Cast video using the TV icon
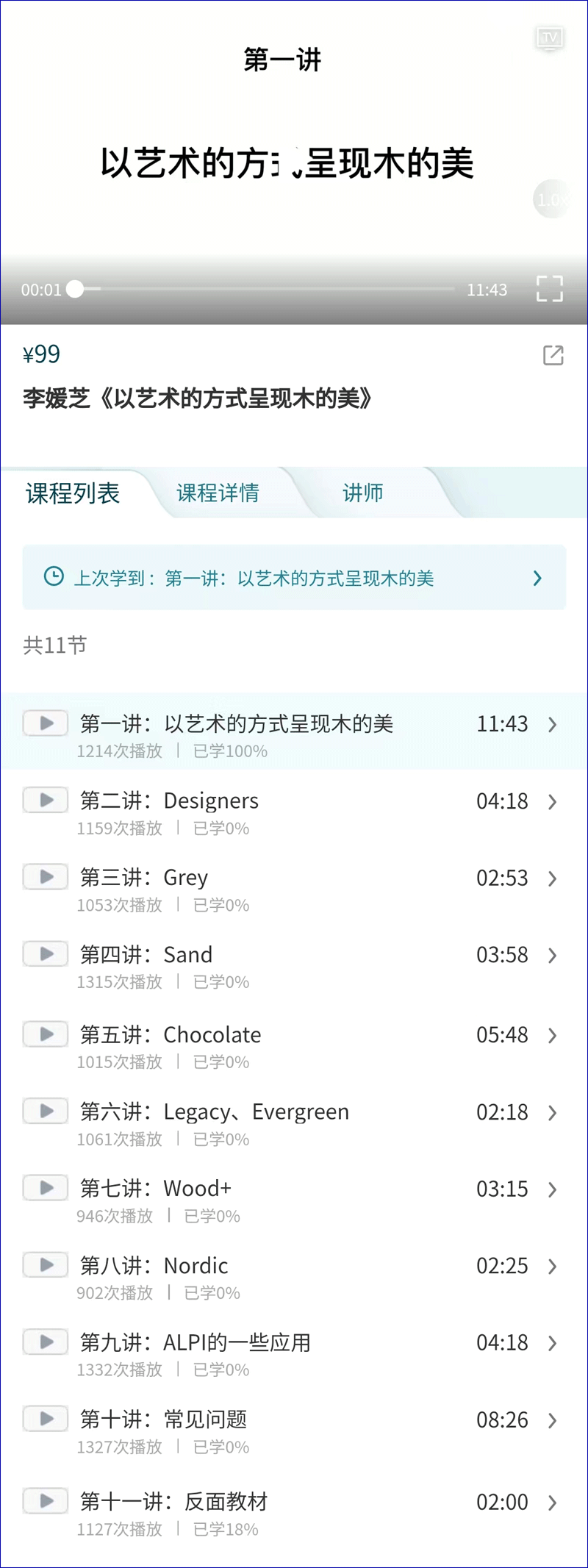Image resolution: width=588 pixels, height=1568 pixels. click(550, 37)
